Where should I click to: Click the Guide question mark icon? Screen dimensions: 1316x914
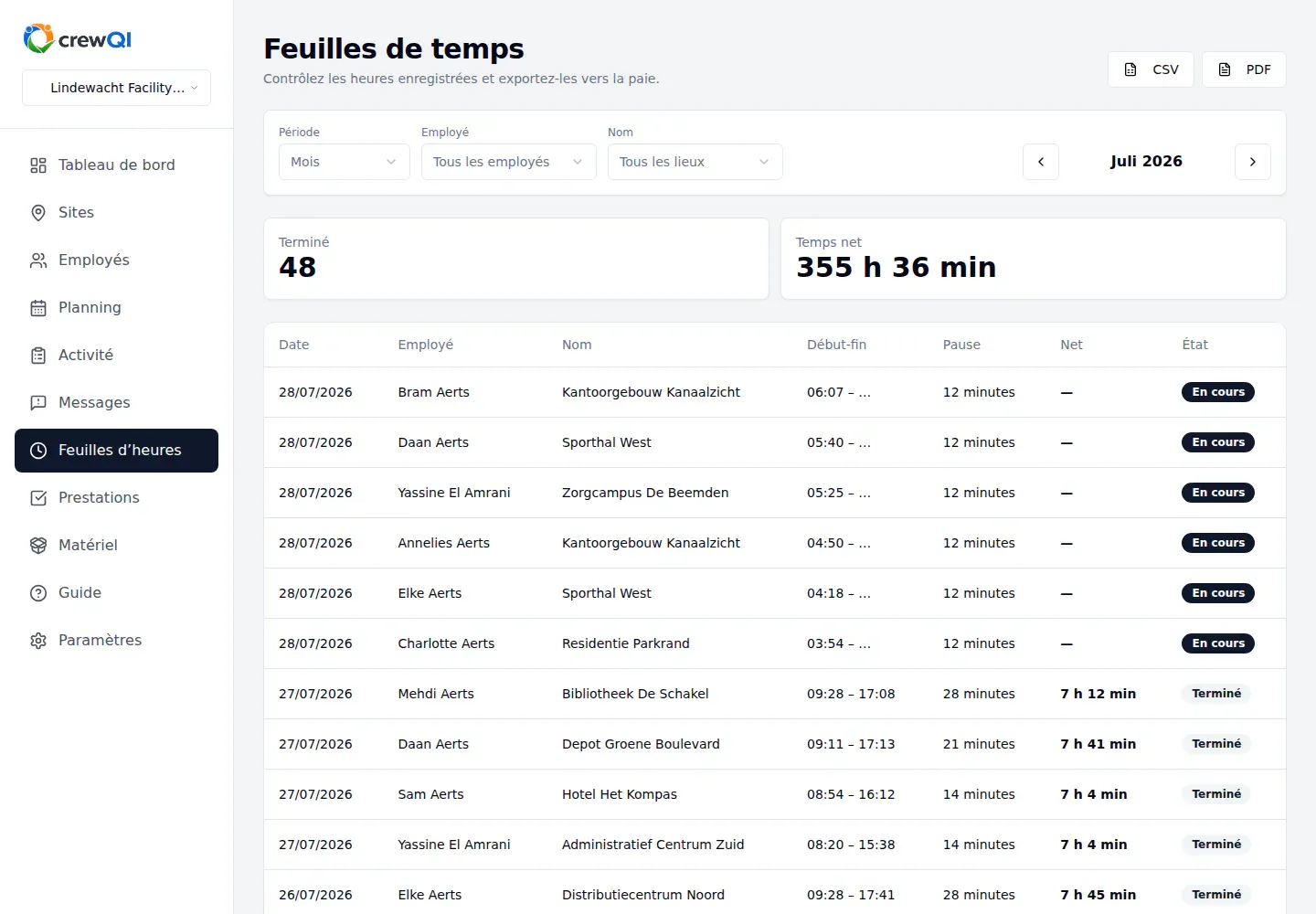(x=38, y=593)
